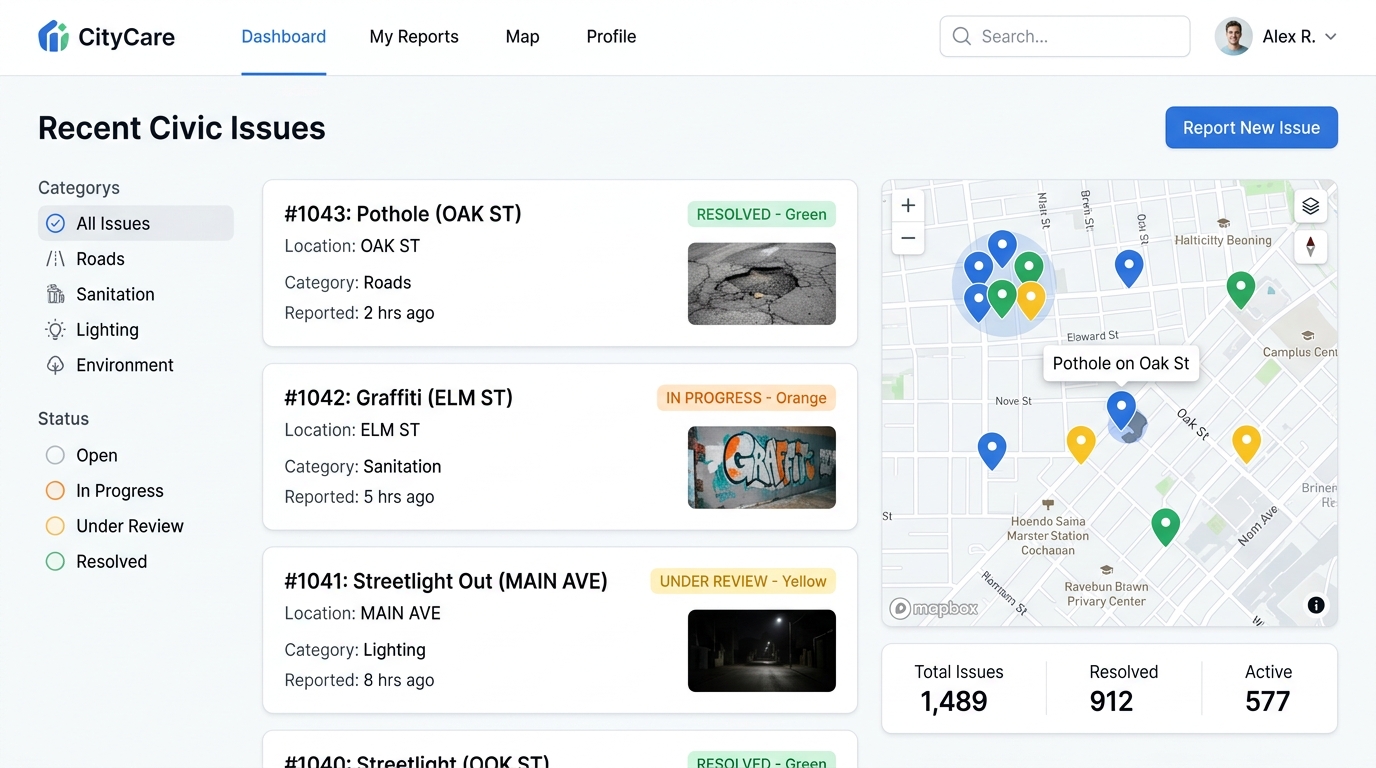Select the In Progress status radio
This screenshot has width=1376, height=768.
pos(56,491)
